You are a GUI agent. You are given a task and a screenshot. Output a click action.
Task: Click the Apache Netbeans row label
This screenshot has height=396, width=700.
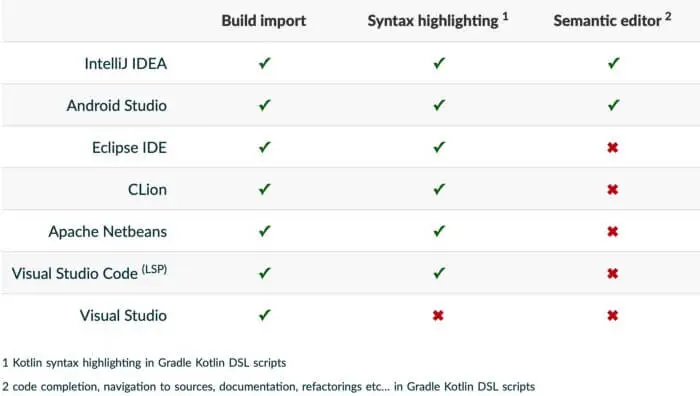point(108,232)
